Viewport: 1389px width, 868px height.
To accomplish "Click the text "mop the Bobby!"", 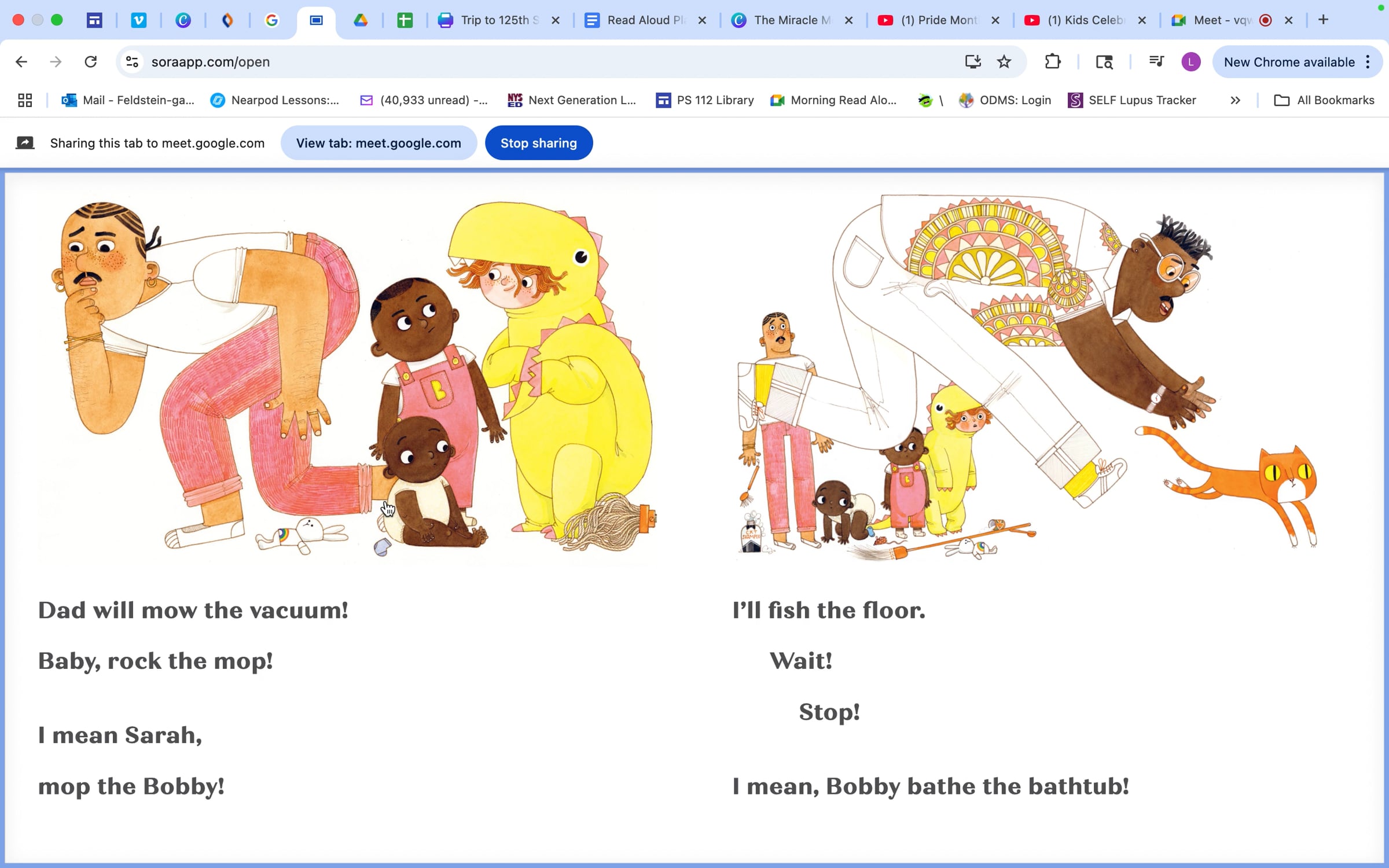I will pos(131,786).
